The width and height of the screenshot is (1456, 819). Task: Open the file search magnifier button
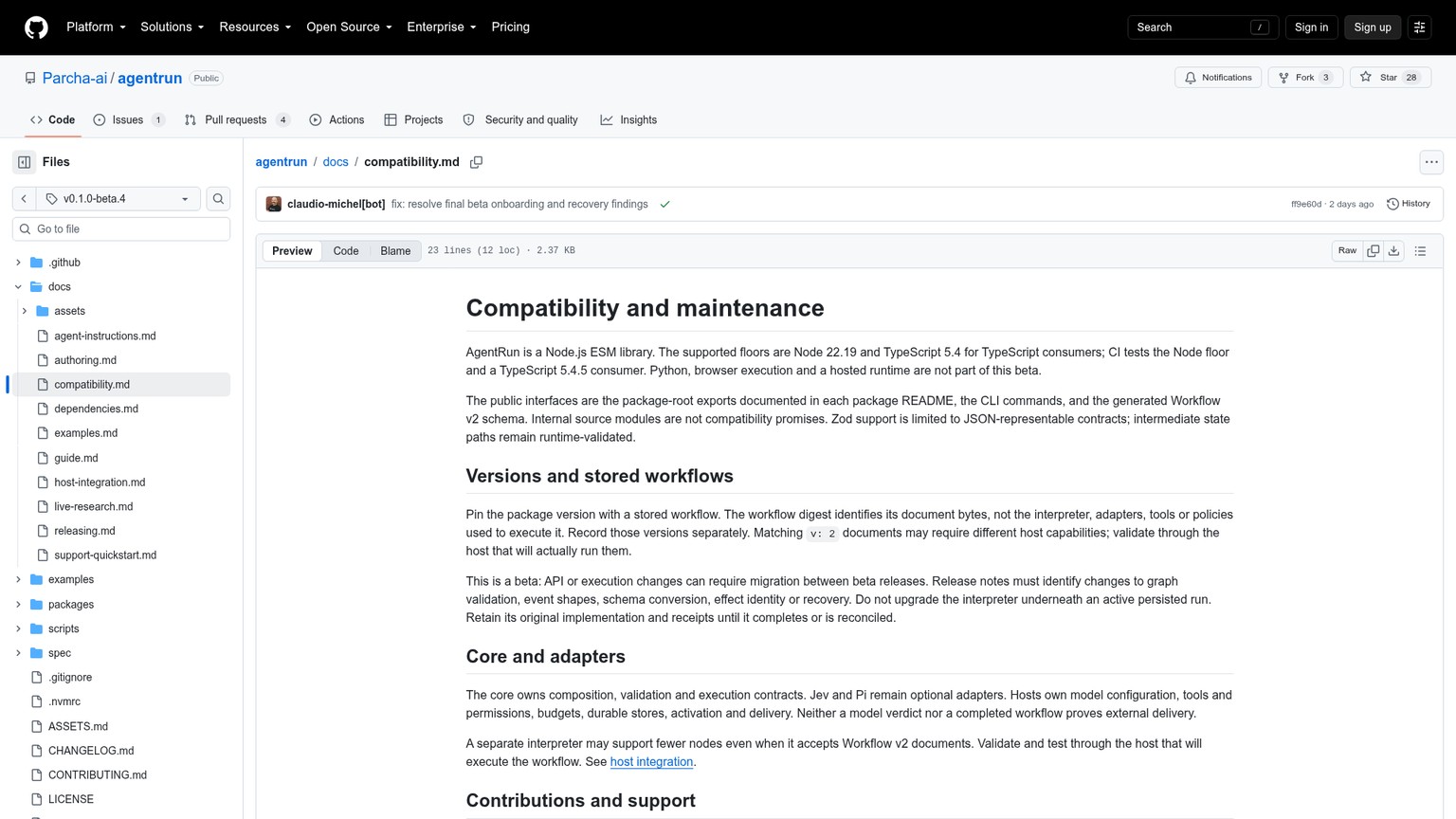click(x=218, y=199)
